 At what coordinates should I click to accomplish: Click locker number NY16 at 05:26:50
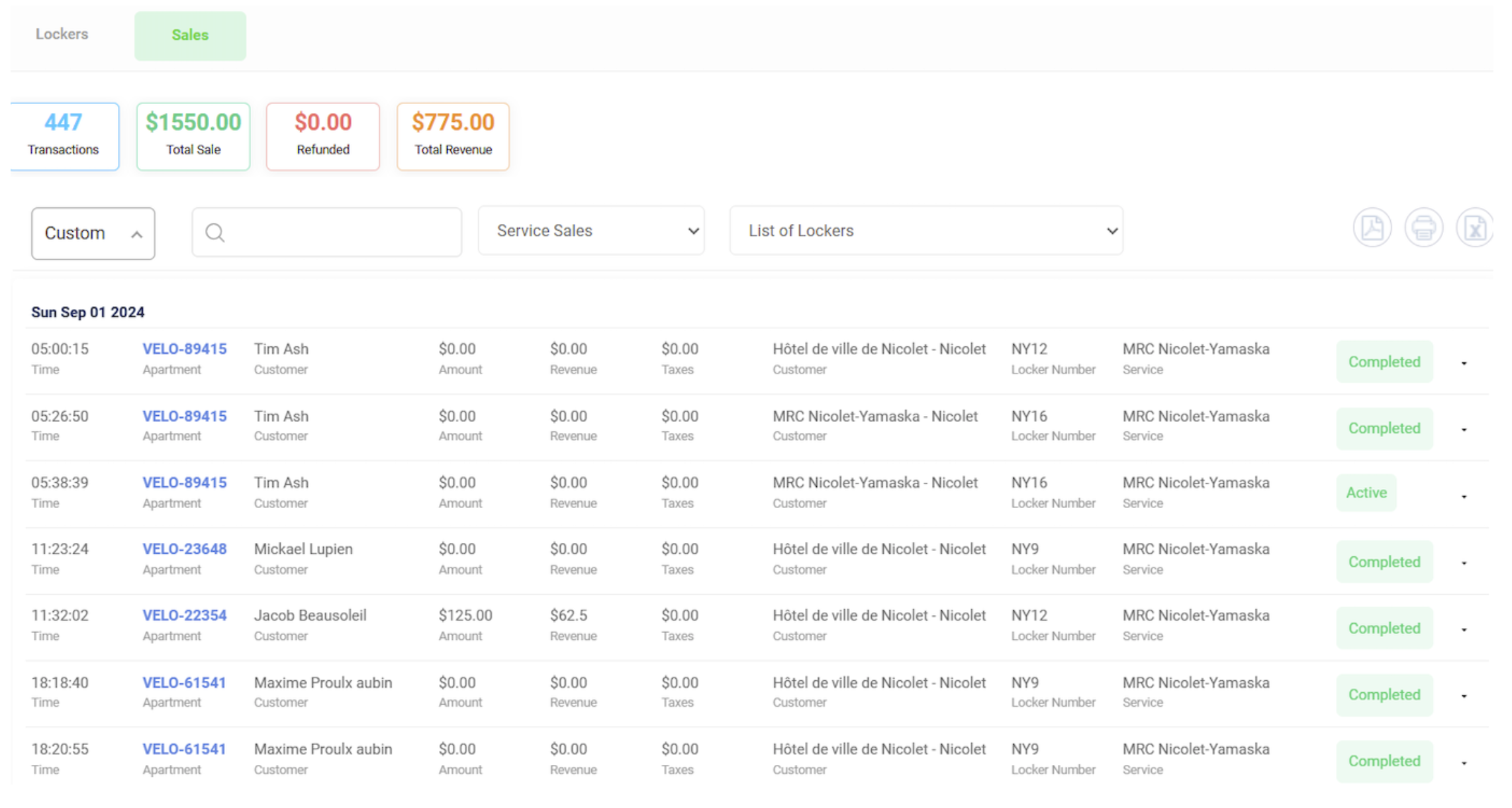[1029, 416]
